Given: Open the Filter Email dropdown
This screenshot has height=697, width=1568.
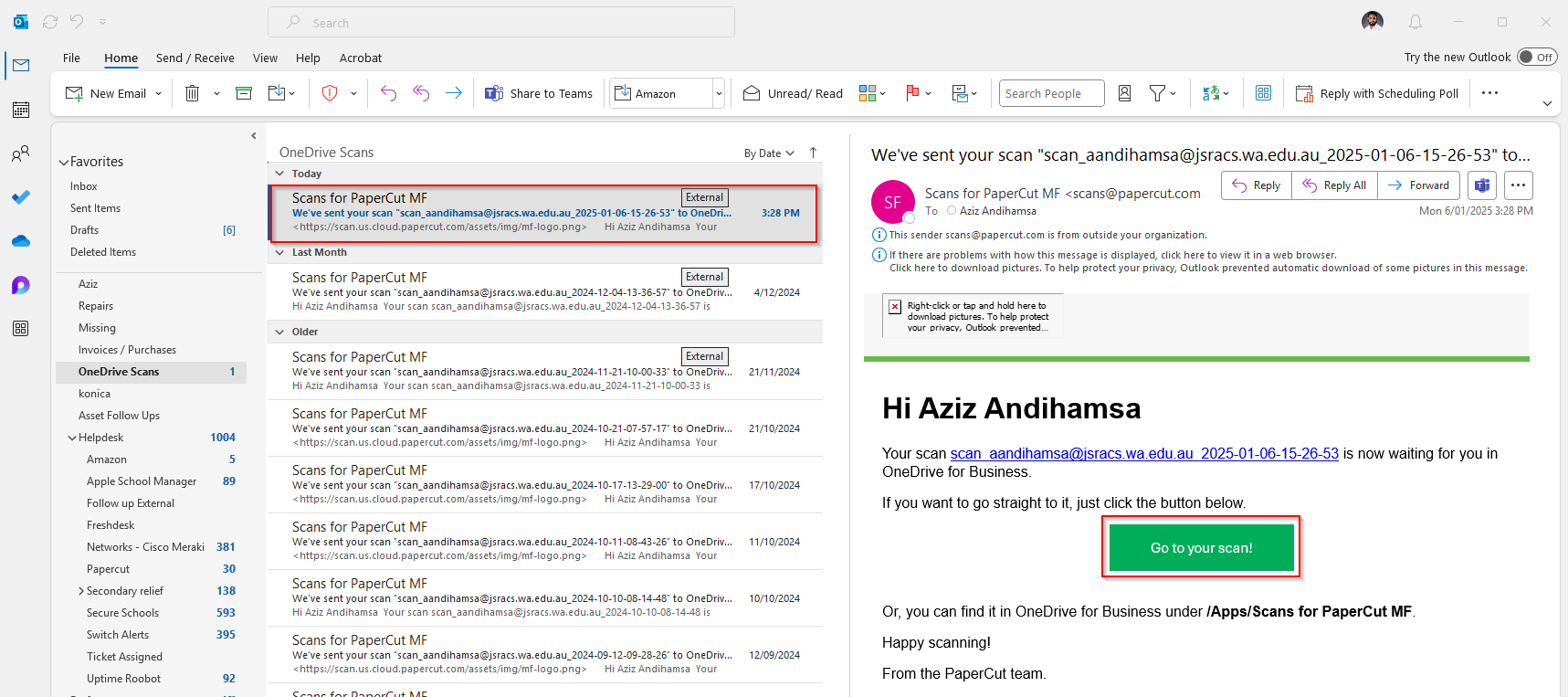Looking at the screenshot, I should [x=1163, y=93].
